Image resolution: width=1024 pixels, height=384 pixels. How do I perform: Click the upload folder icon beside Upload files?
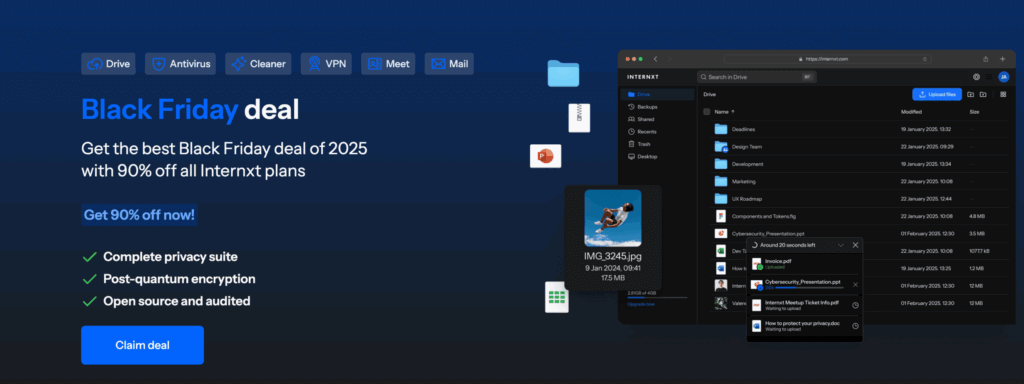click(971, 95)
